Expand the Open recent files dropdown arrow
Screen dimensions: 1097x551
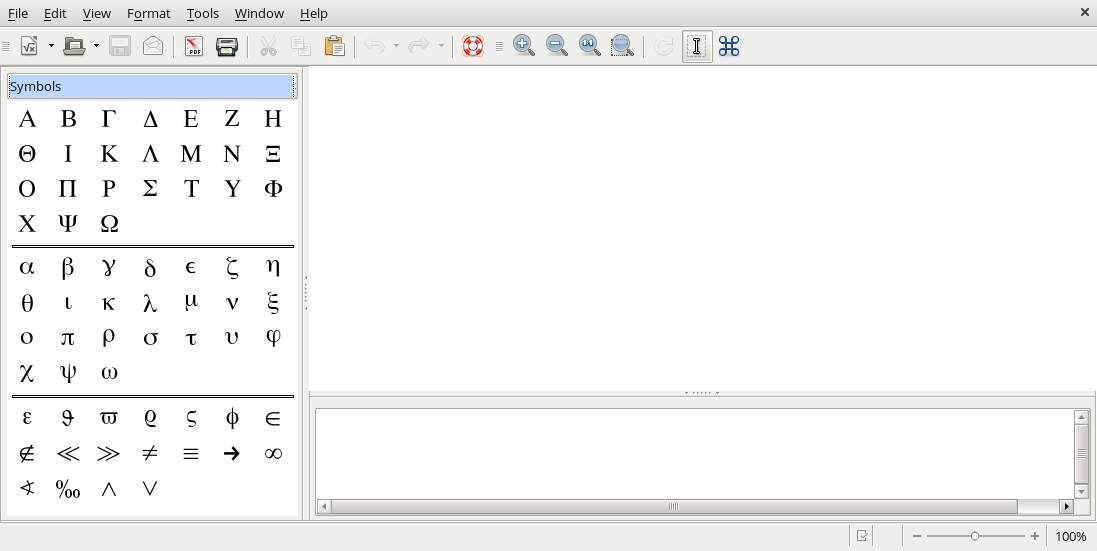point(96,46)
